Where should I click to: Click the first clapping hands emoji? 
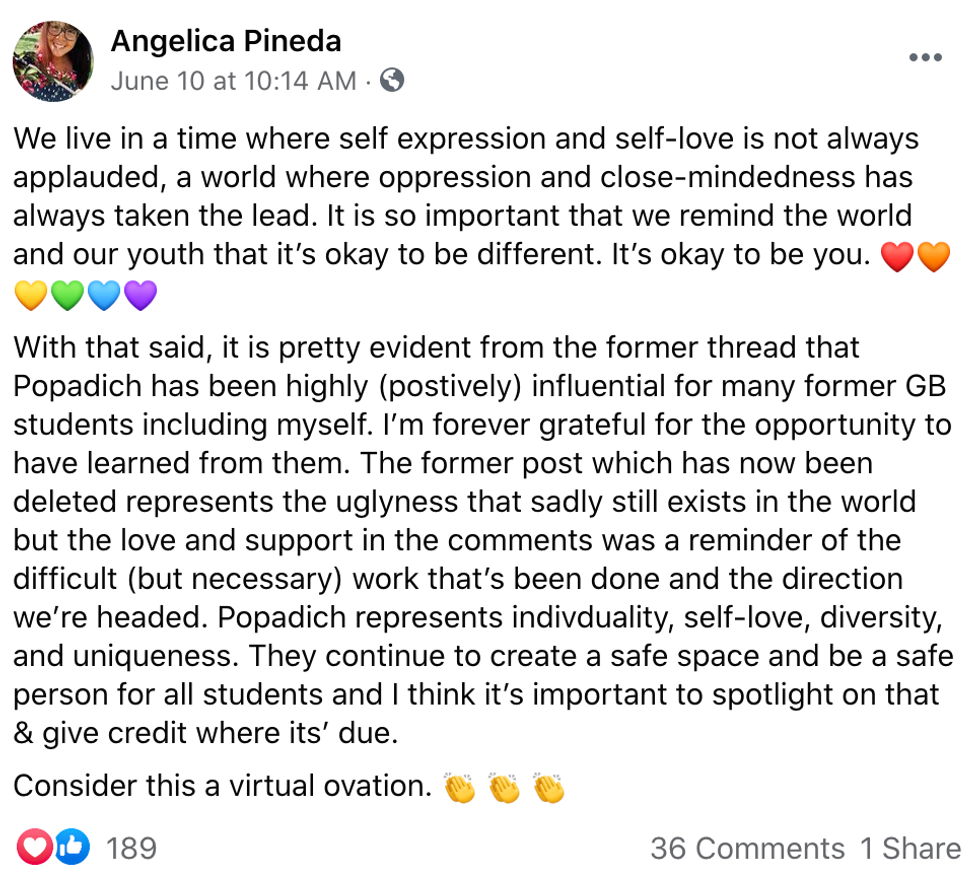tap(460, 789)
